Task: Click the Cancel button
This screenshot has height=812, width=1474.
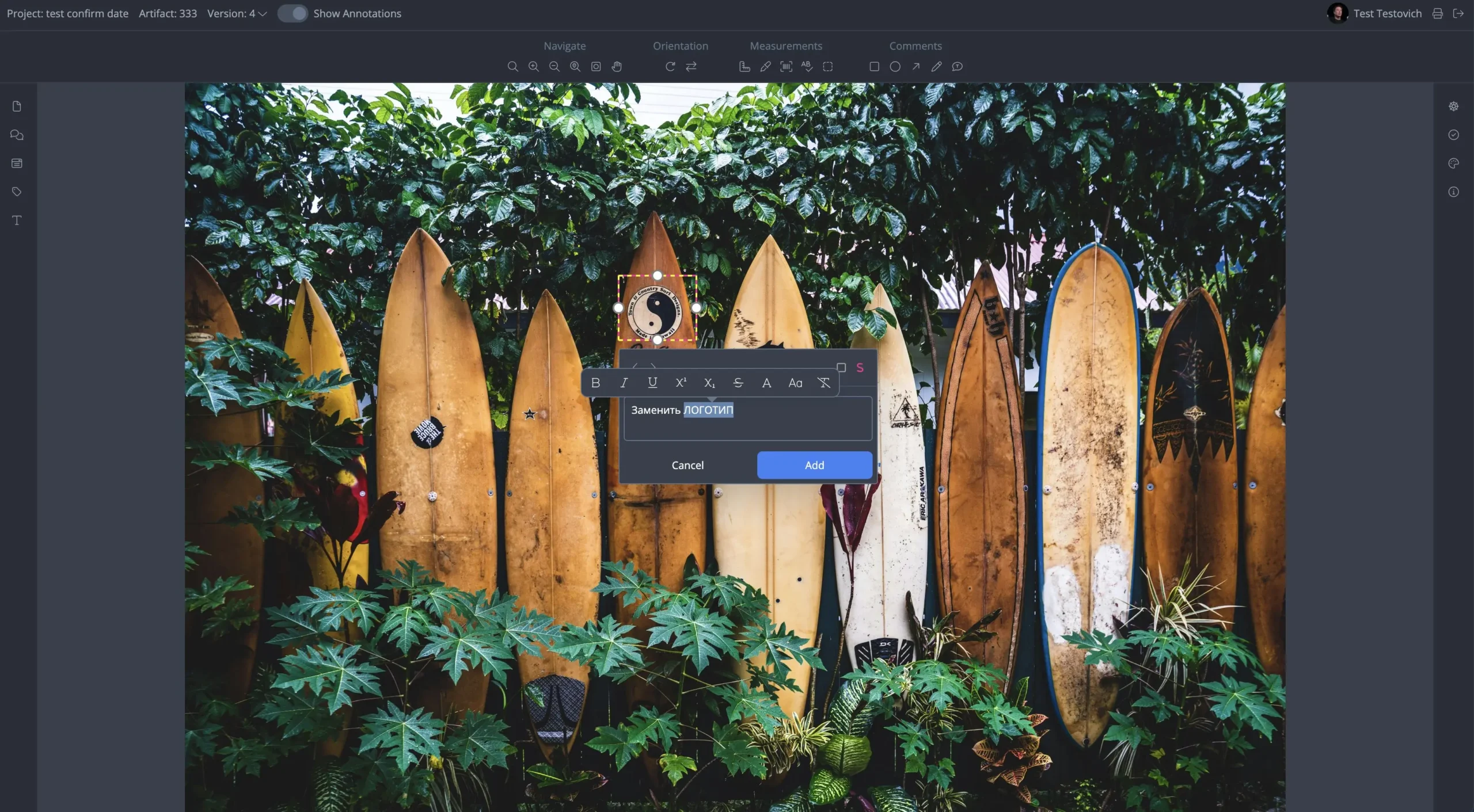Action: [x=687, y=465]
